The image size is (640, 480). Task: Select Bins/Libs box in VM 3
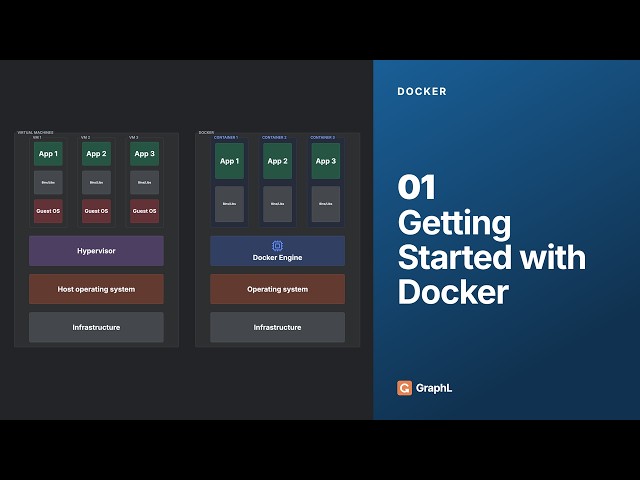(x=144, y=182)
